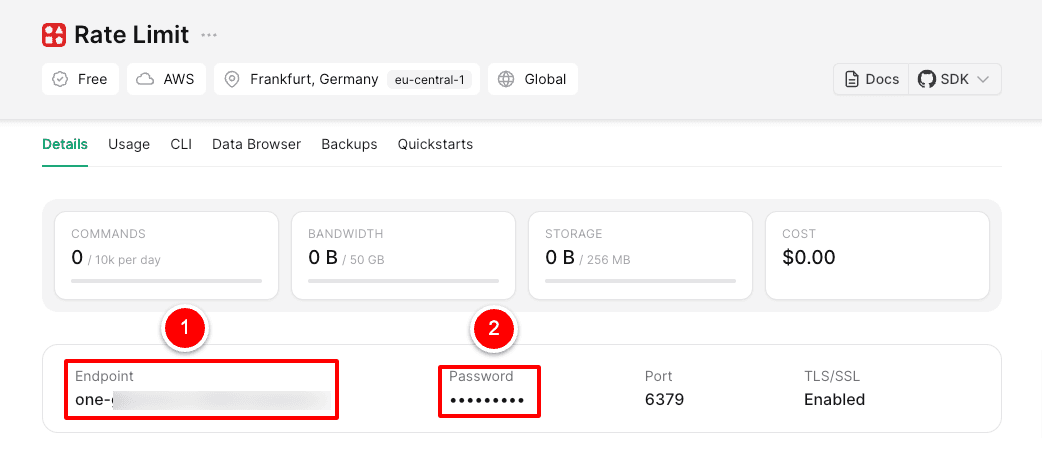Click the masked Password dots

point(487,400)
